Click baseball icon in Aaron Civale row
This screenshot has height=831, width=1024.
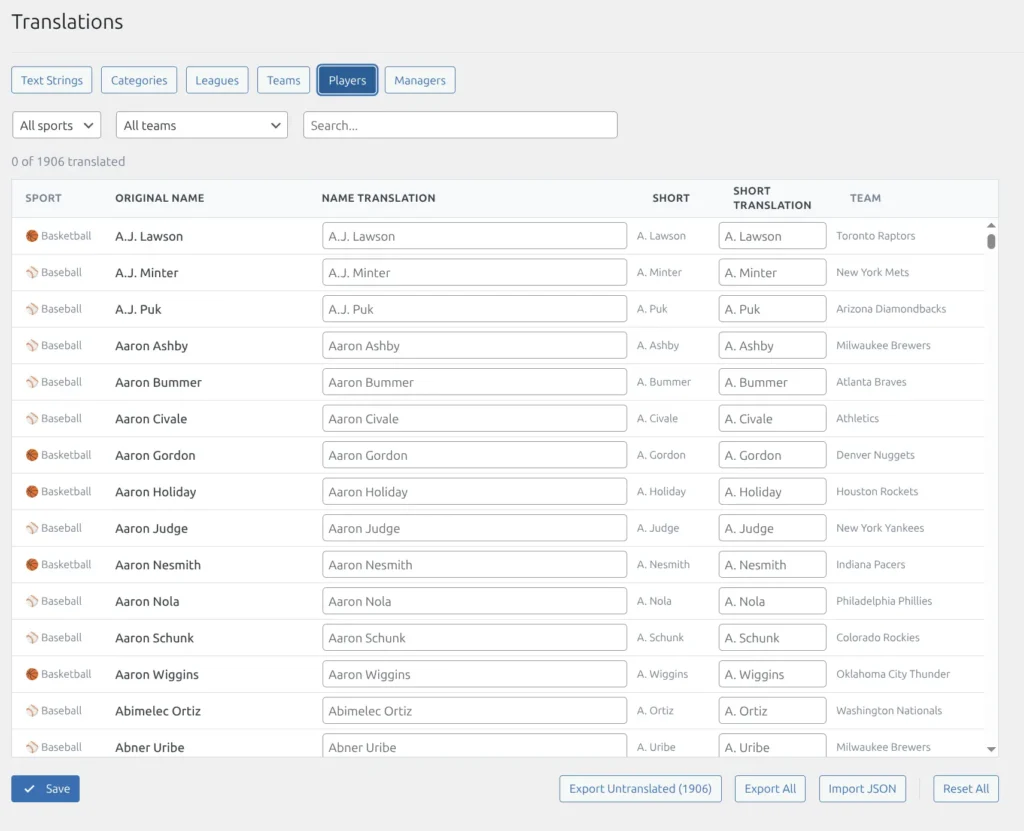31,419
